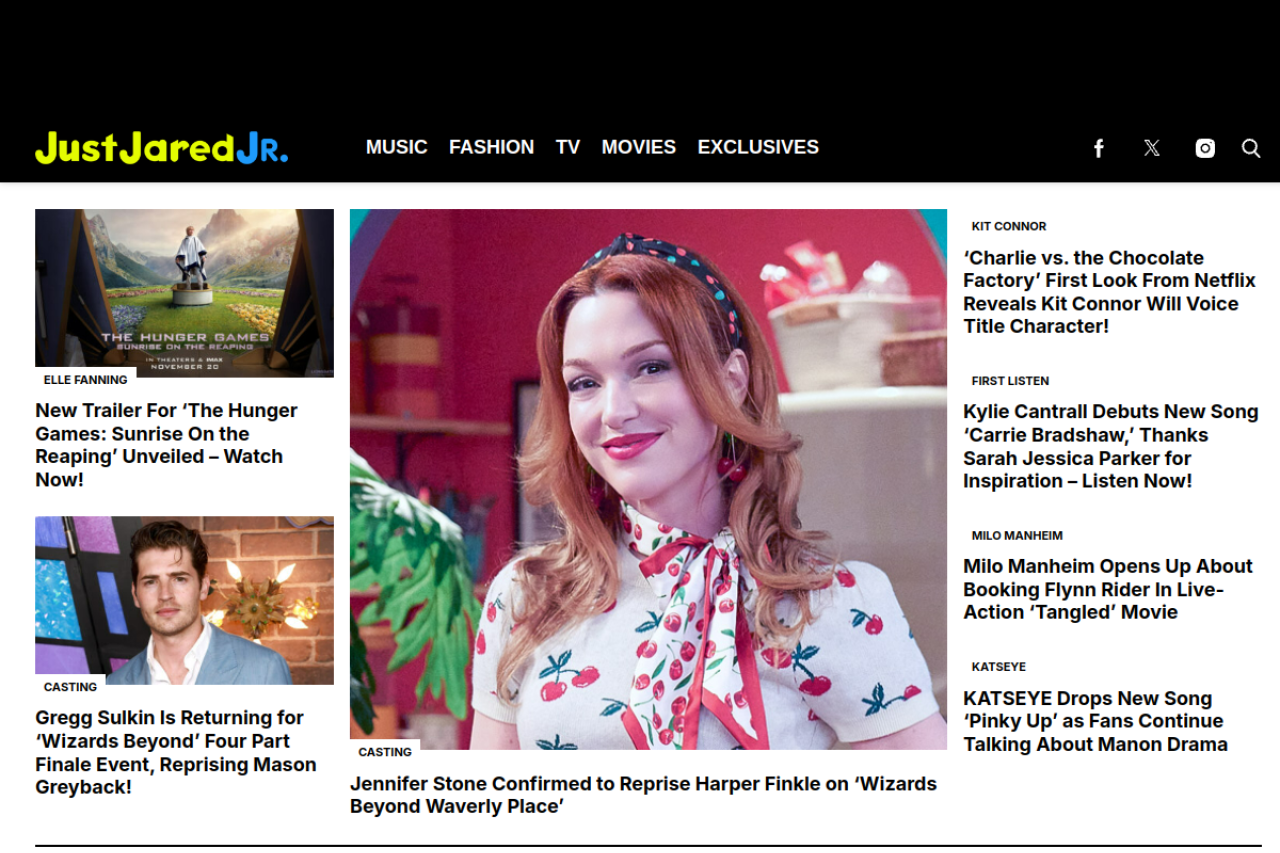
Task: Open the TV menu section
Action: click(x=568, y=147)
